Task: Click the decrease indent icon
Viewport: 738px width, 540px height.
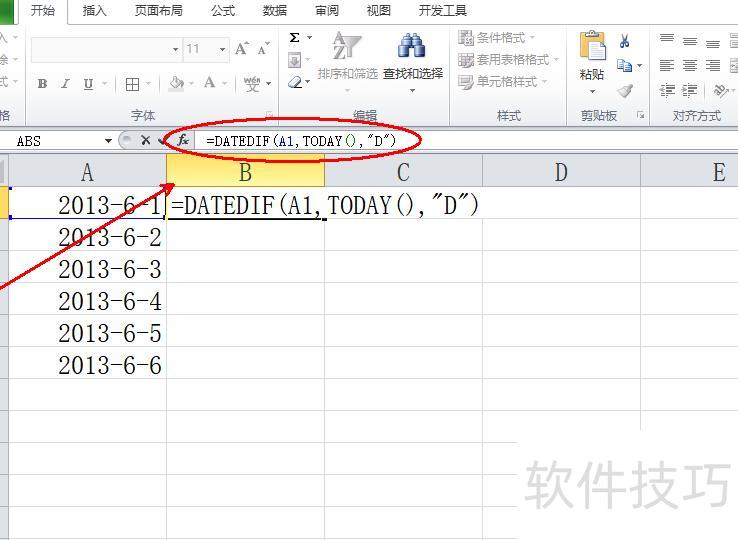Action: click(667, 90)
